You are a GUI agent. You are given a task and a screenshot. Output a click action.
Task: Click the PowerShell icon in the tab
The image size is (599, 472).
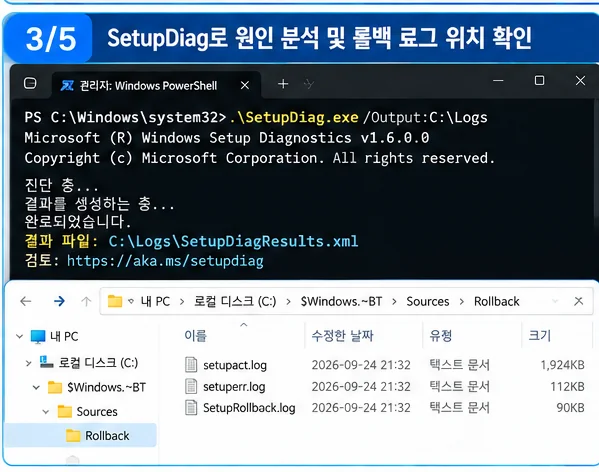pyautogui.click(x=67, y=86)
